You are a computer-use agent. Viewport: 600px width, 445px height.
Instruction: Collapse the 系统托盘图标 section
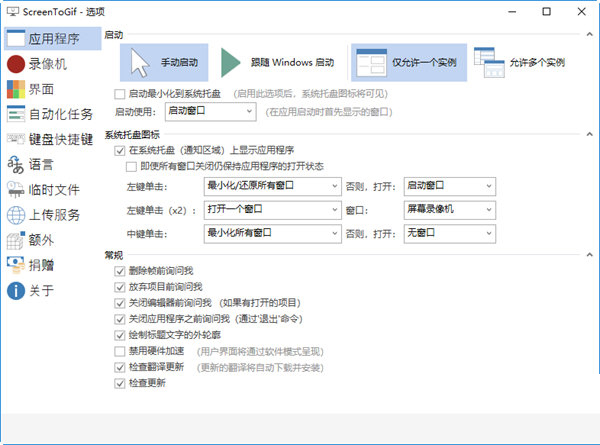(589, 134)
